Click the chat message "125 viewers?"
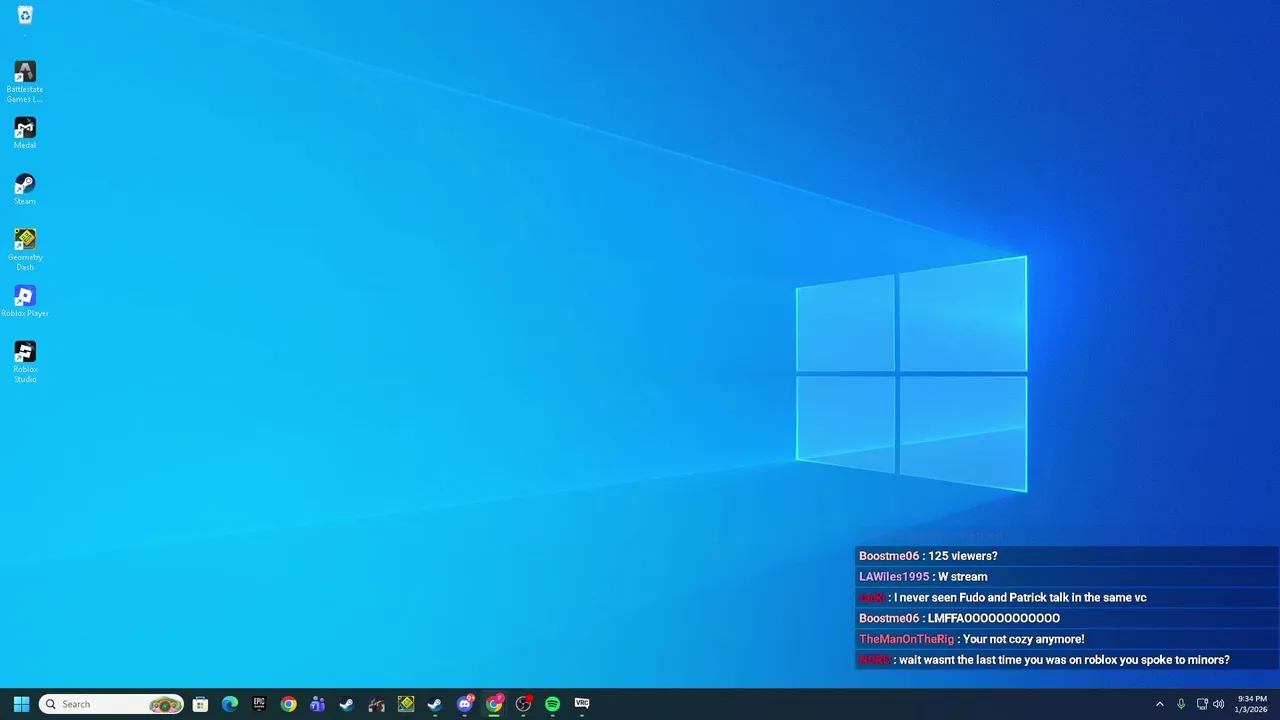Image resolution: width=1280 pixels, height=720 pixels. pos(963,556)
